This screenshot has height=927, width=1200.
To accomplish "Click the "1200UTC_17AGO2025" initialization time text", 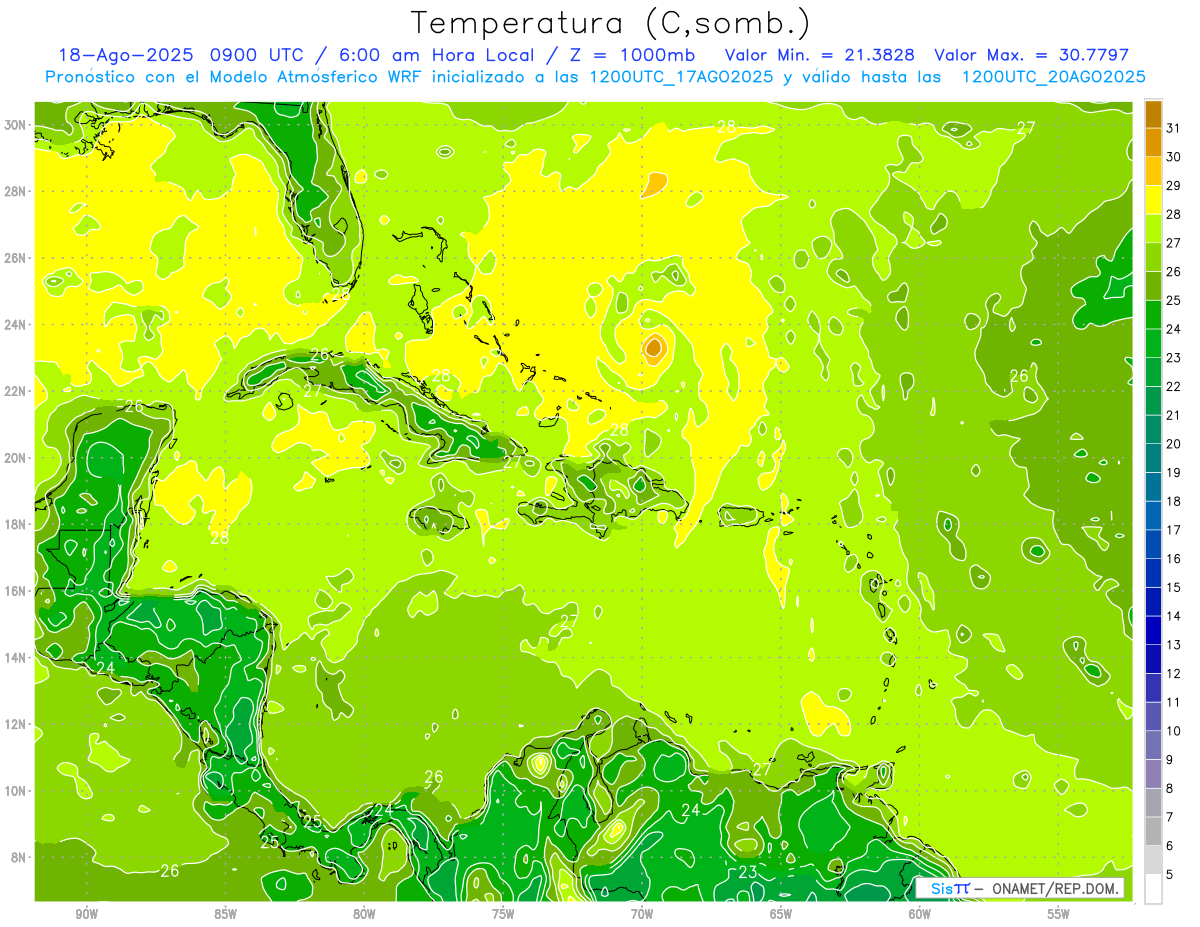I will (679, 77).
